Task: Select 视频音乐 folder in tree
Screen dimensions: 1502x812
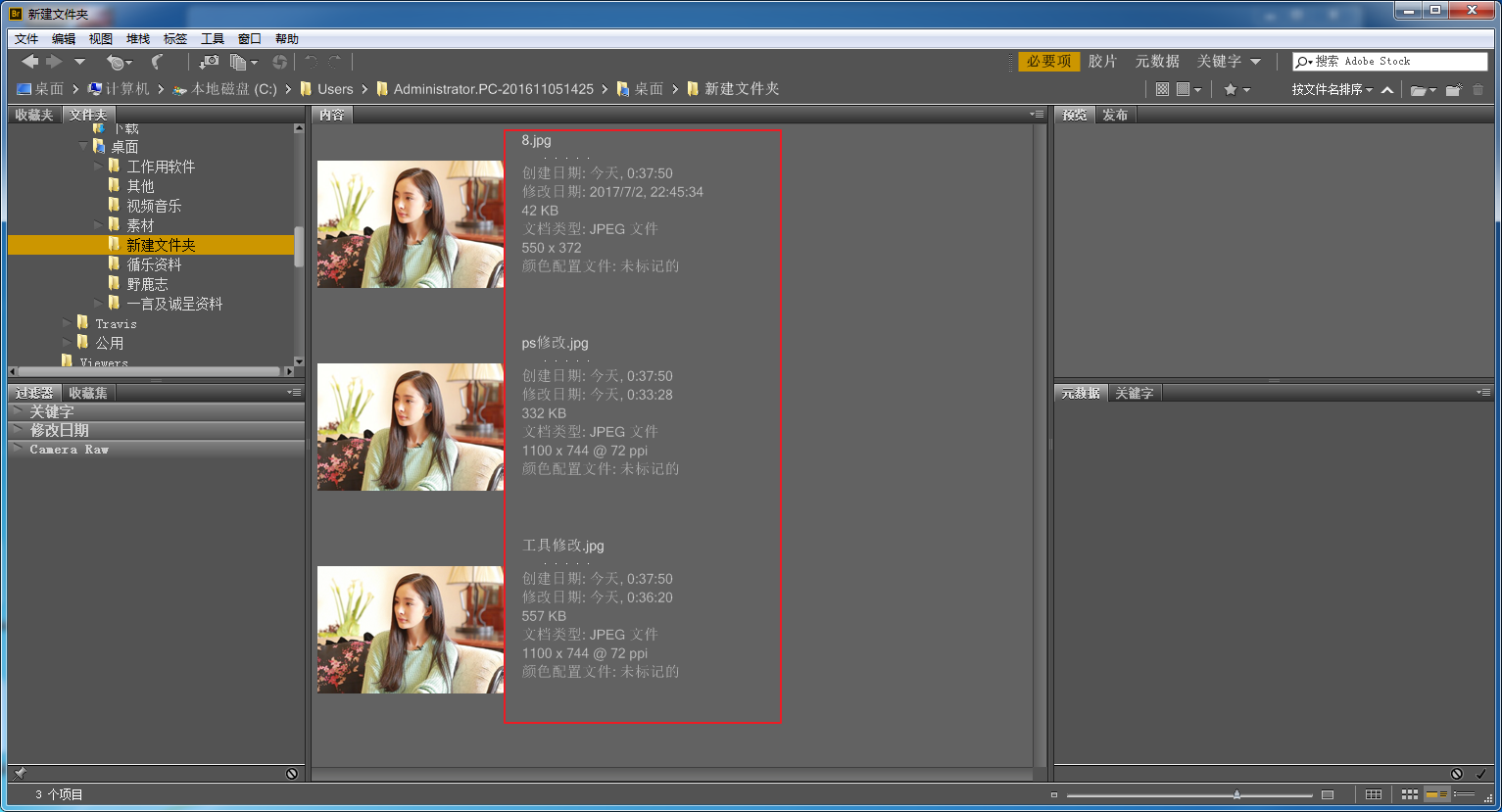Action: pos(154,206)
